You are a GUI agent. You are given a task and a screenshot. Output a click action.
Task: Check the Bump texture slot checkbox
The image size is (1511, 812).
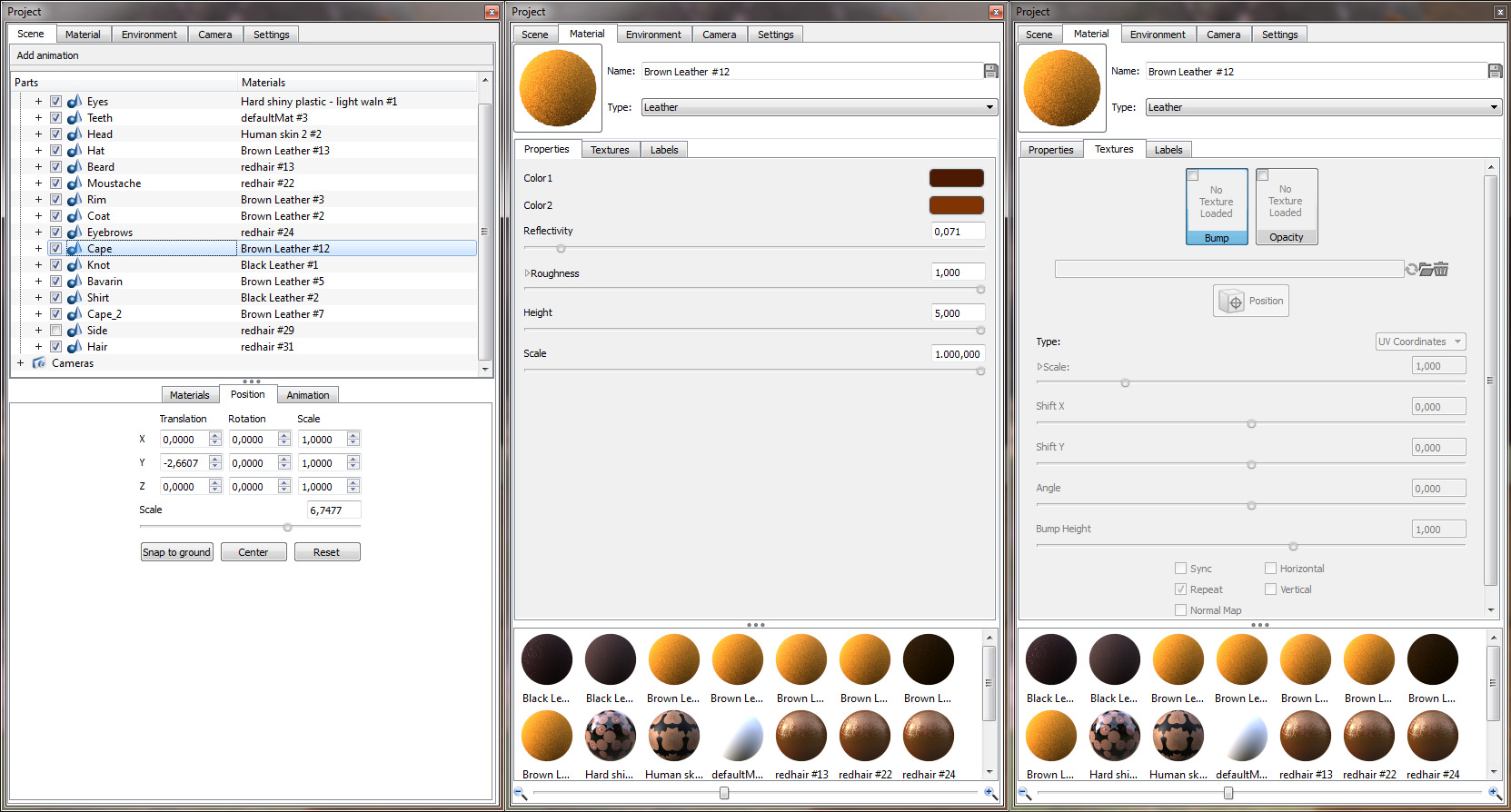point(1193,175)
